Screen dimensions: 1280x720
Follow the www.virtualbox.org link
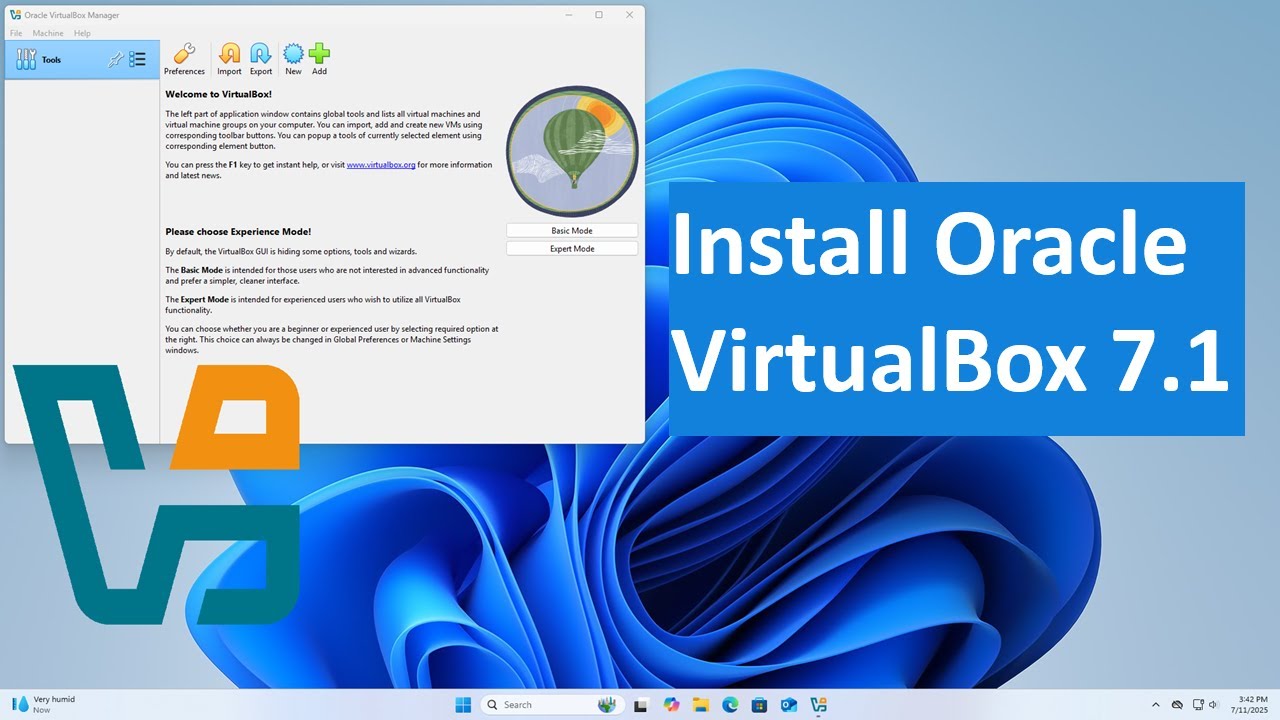[x=381, y=165]
